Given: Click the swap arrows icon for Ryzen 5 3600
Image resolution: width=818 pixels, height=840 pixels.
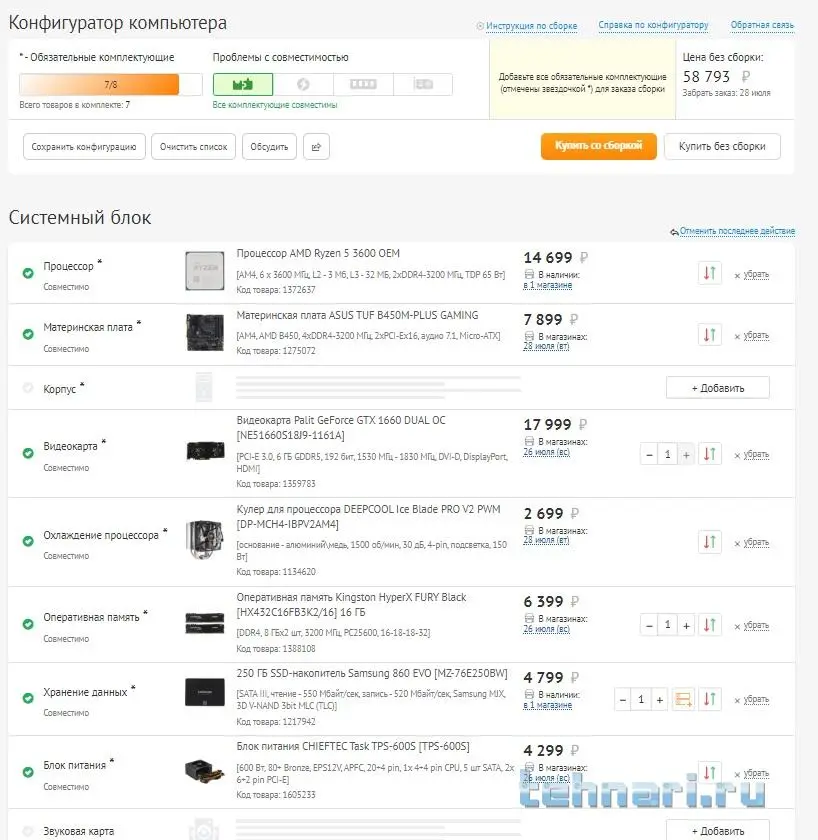Looking at the screenshot, I should click(x=709, y=273).
